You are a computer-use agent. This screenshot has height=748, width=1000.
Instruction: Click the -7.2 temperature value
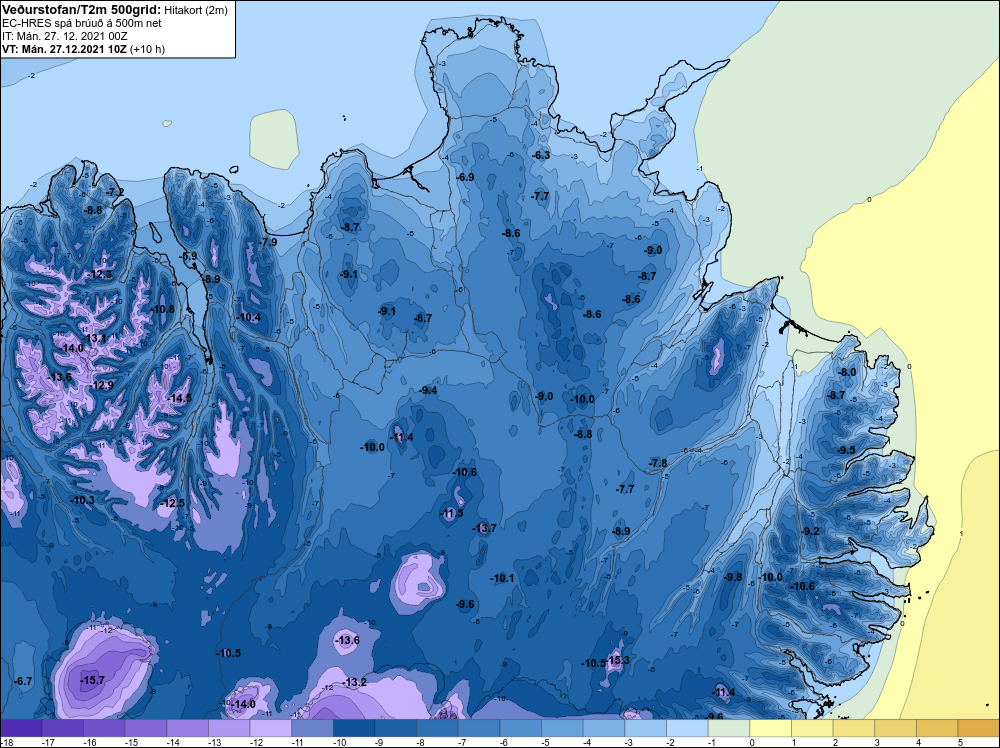(x=115, y=192)
